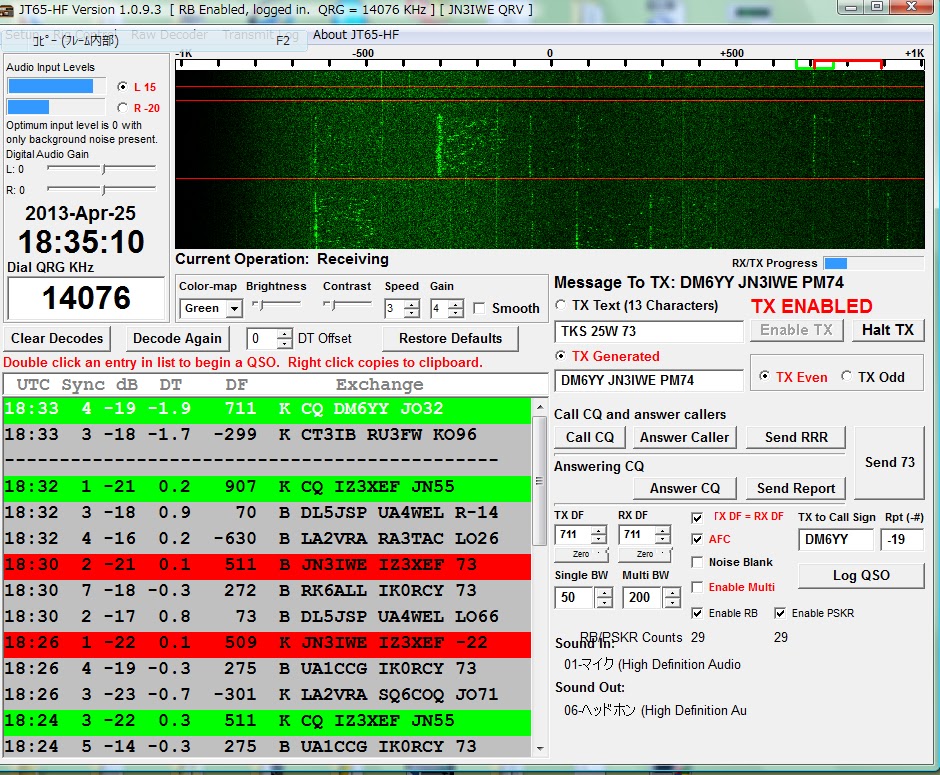Select the LA2VRA SQ6COQ JO71 row
The width and height of the screenshot is (940, 775).
coord(267,695)
